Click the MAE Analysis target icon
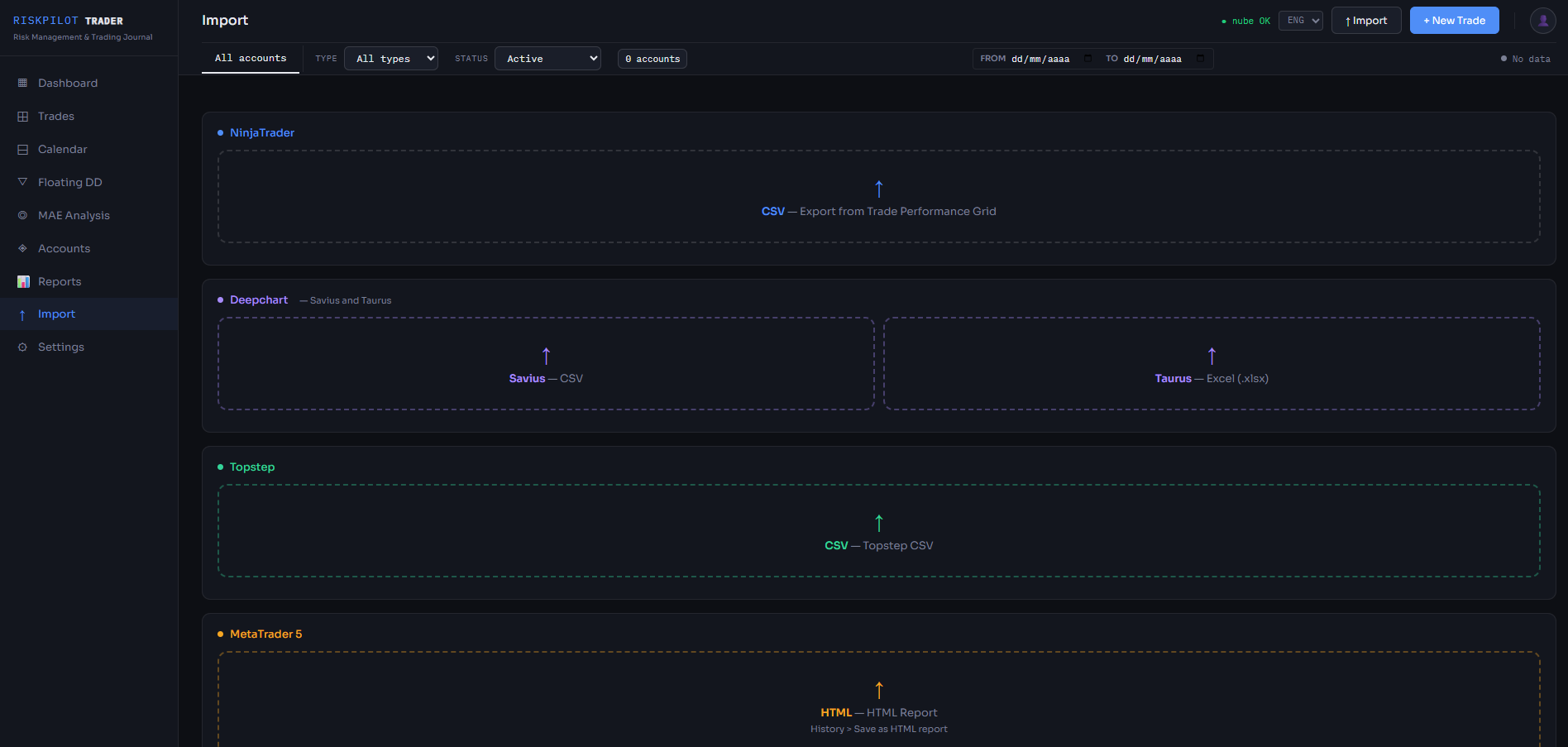The image size is (1568, 747). click(x=22, y=215)
